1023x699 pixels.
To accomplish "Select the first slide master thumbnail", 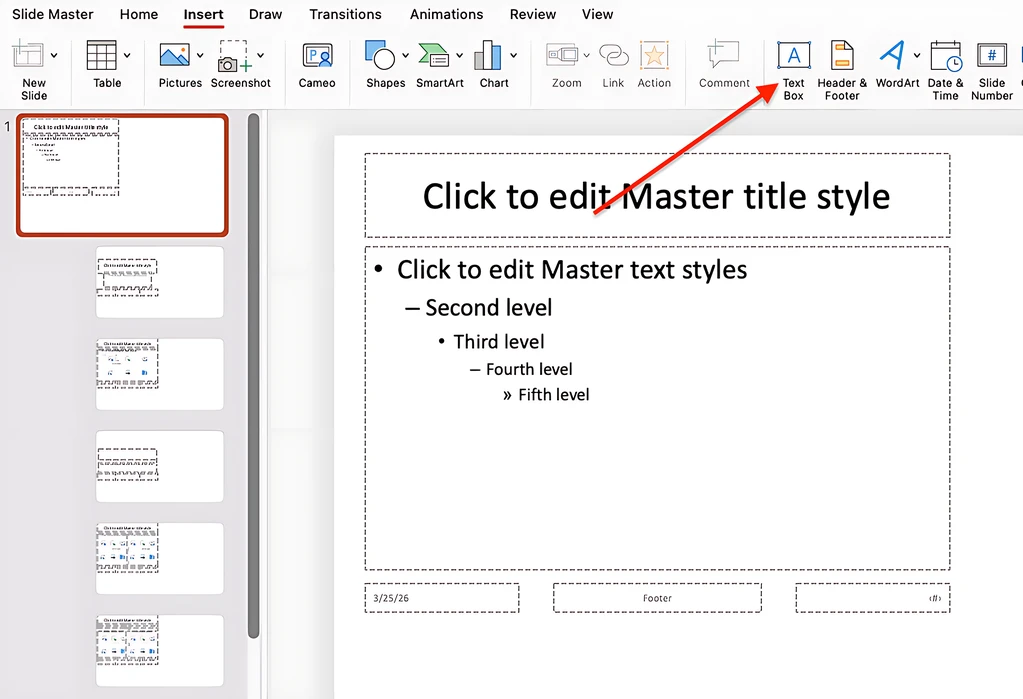I will [121, 176].
